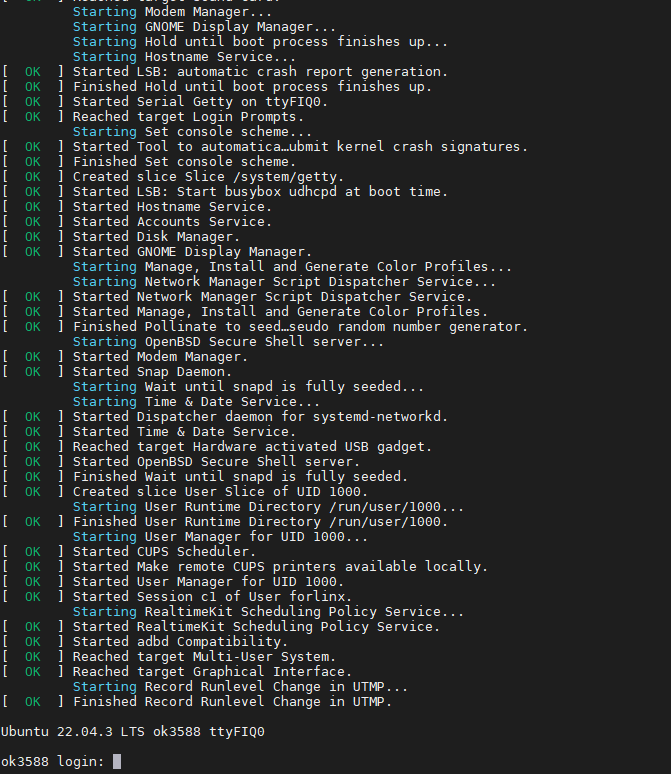
Task: Click the ok3588 login prompt cursor
Action: click(117, 761)
